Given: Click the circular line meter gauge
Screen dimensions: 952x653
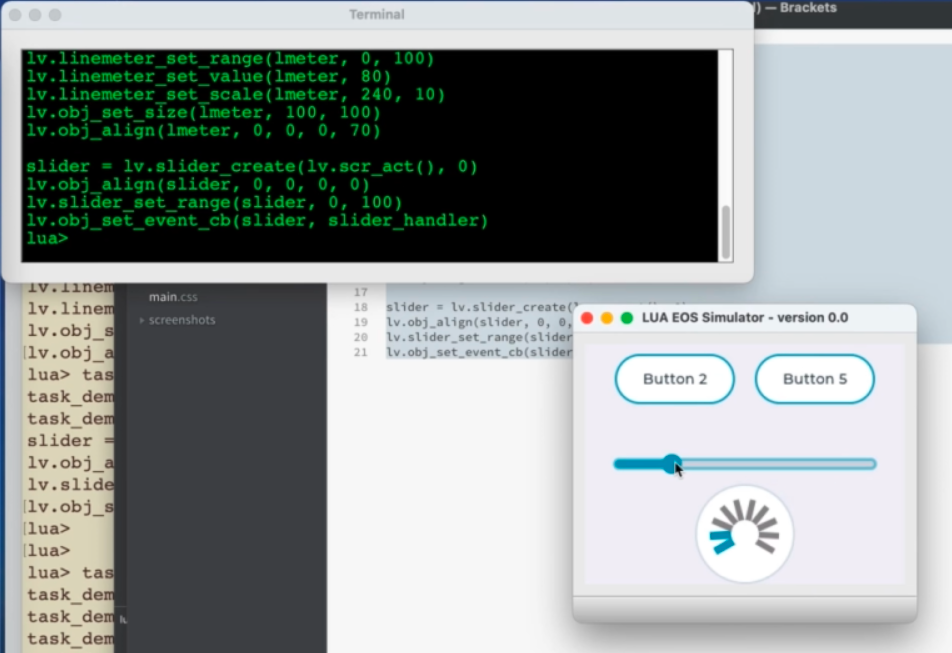Looking at the screenshot, I should pyautogui.click(x=745, y=534).
